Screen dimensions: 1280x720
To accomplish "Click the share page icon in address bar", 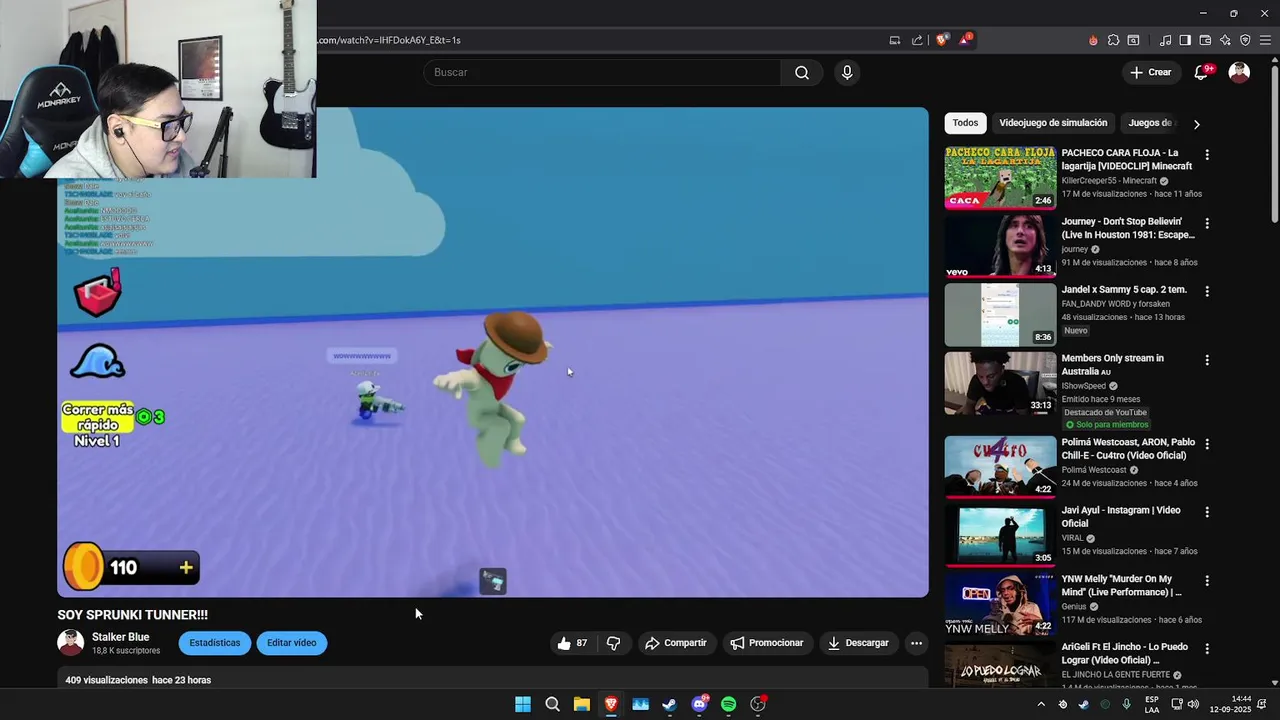I will tap(917, 40).
